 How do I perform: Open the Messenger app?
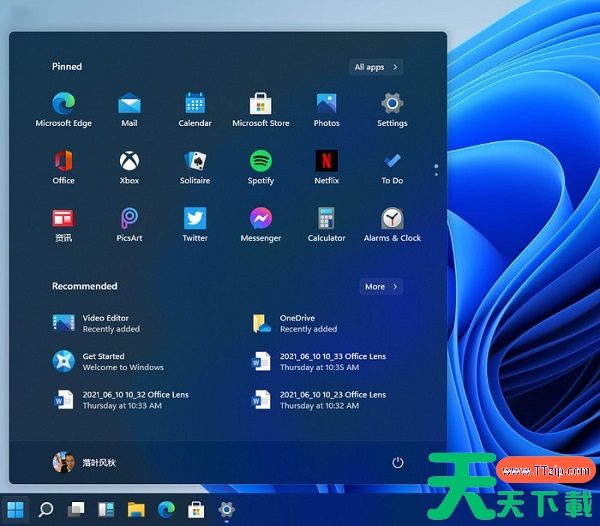click(x=261, y=225)
